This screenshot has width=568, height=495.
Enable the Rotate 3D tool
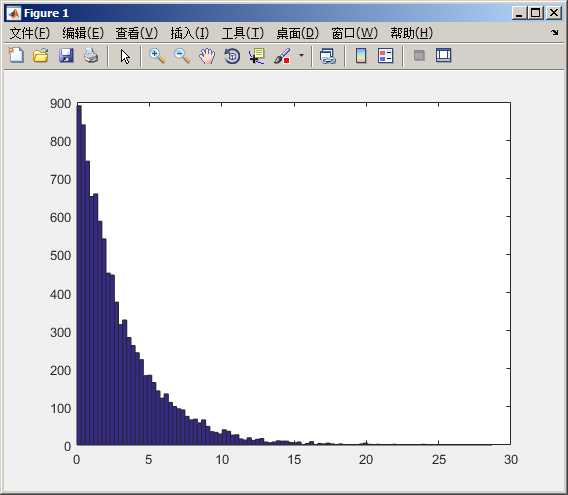[x=232, y=56]
